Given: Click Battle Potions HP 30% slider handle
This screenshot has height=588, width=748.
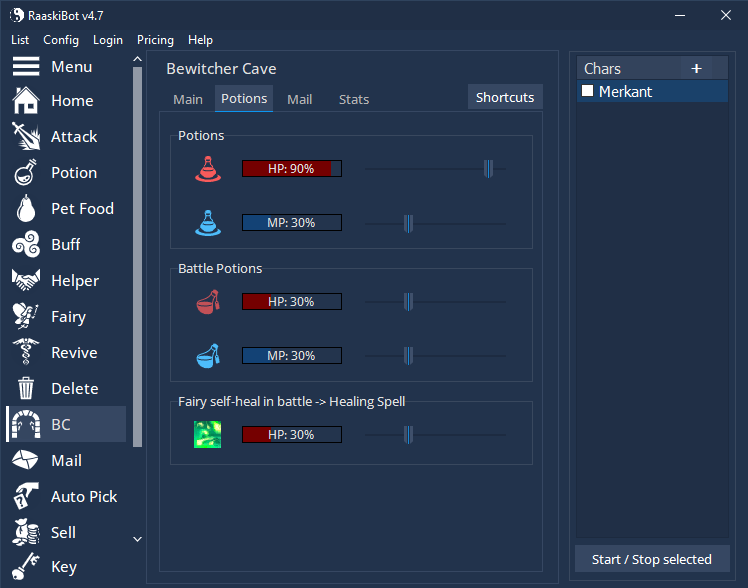Looking at the screenshot, I should (408, 302).
